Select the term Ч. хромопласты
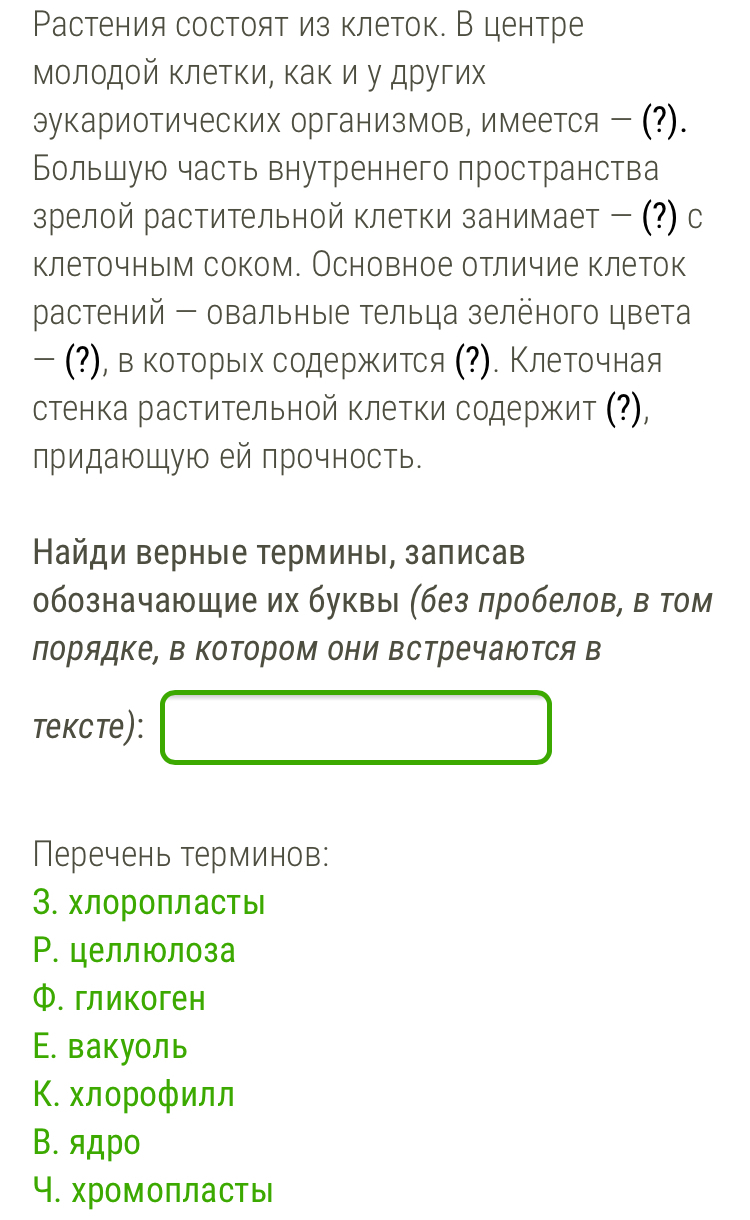 [153, 1191]
